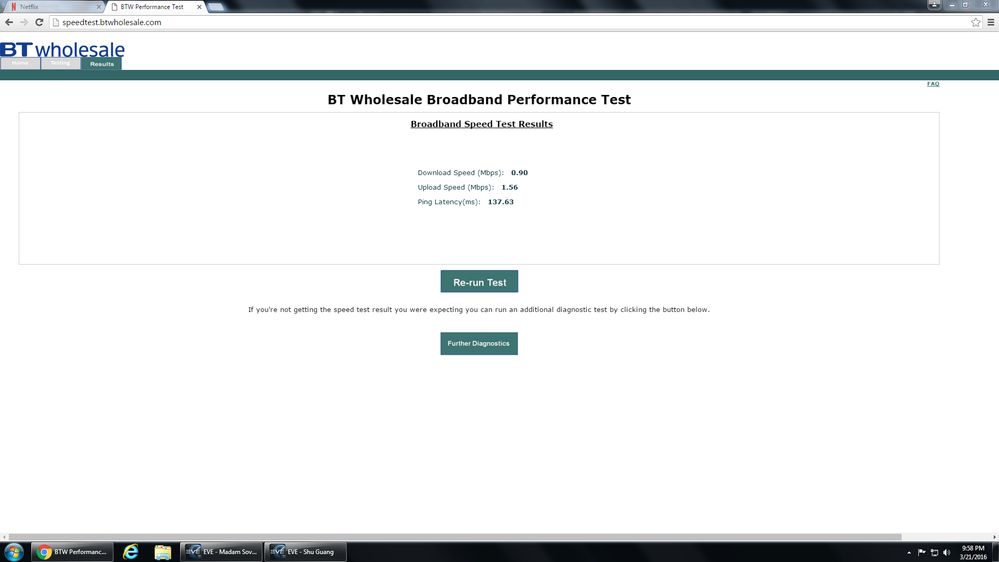Go back with the browser back arrow
The image size is (999, 562).
(9, 22)
